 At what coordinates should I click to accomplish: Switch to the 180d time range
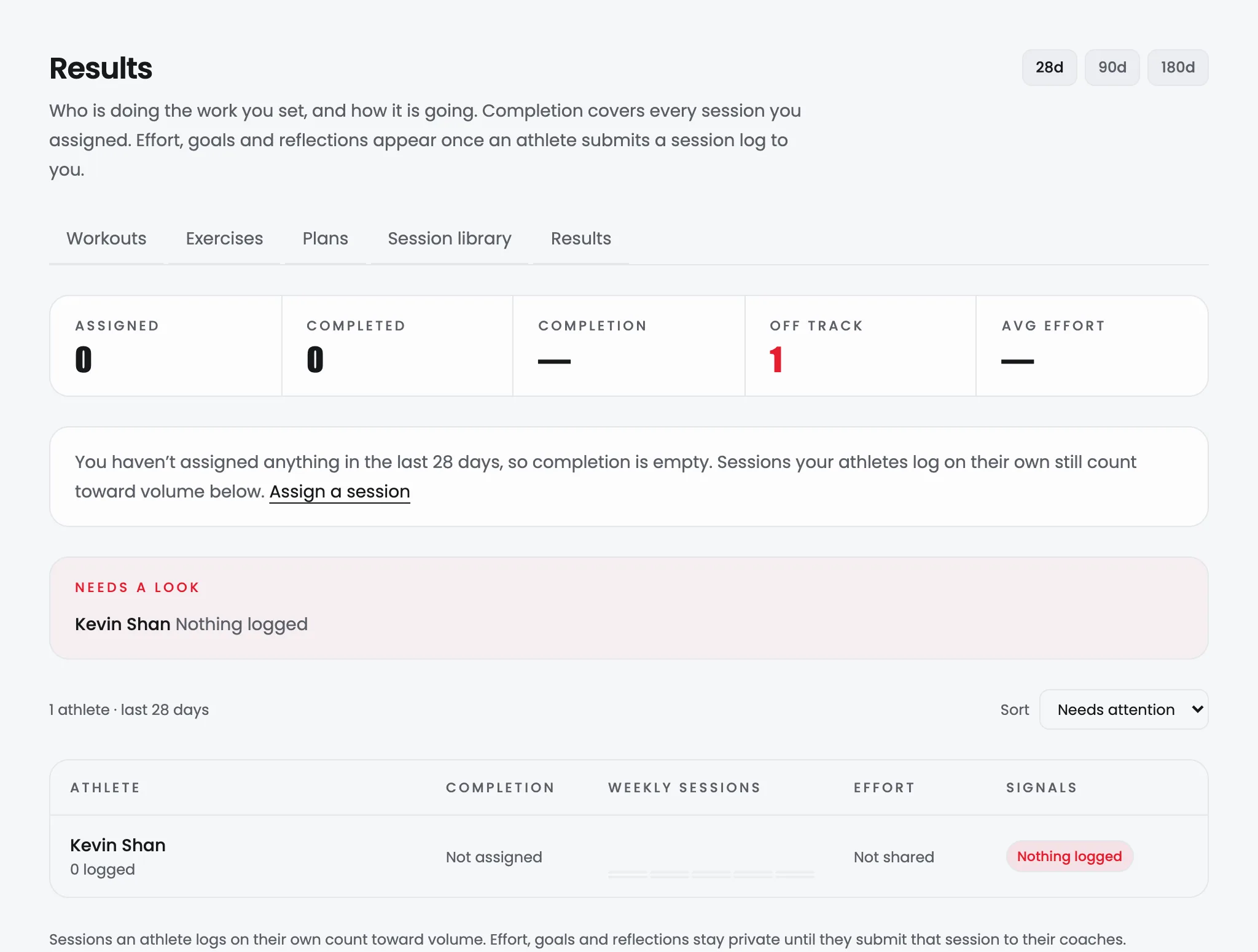tap(1178, 68)
